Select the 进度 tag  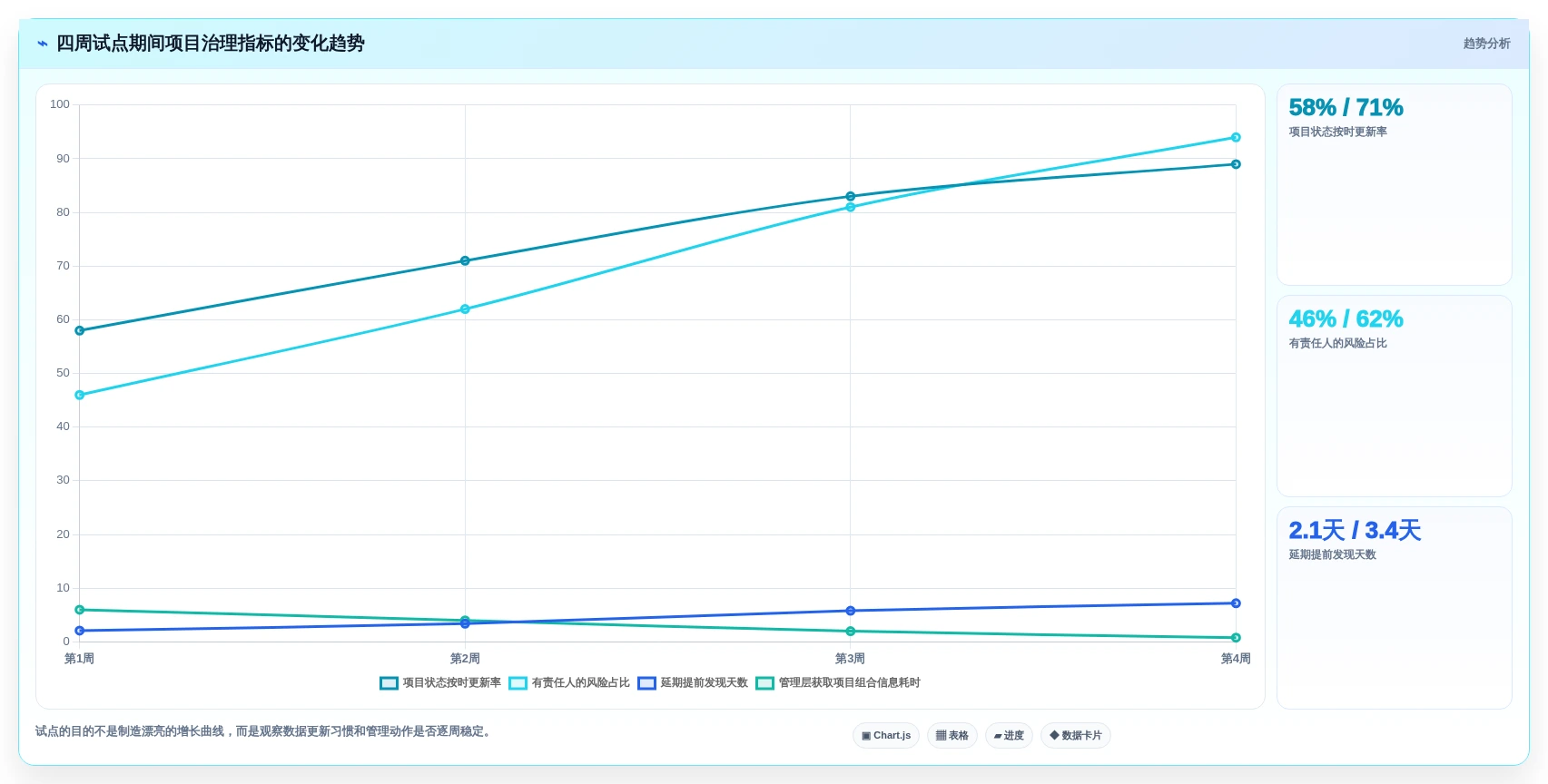1009,735
